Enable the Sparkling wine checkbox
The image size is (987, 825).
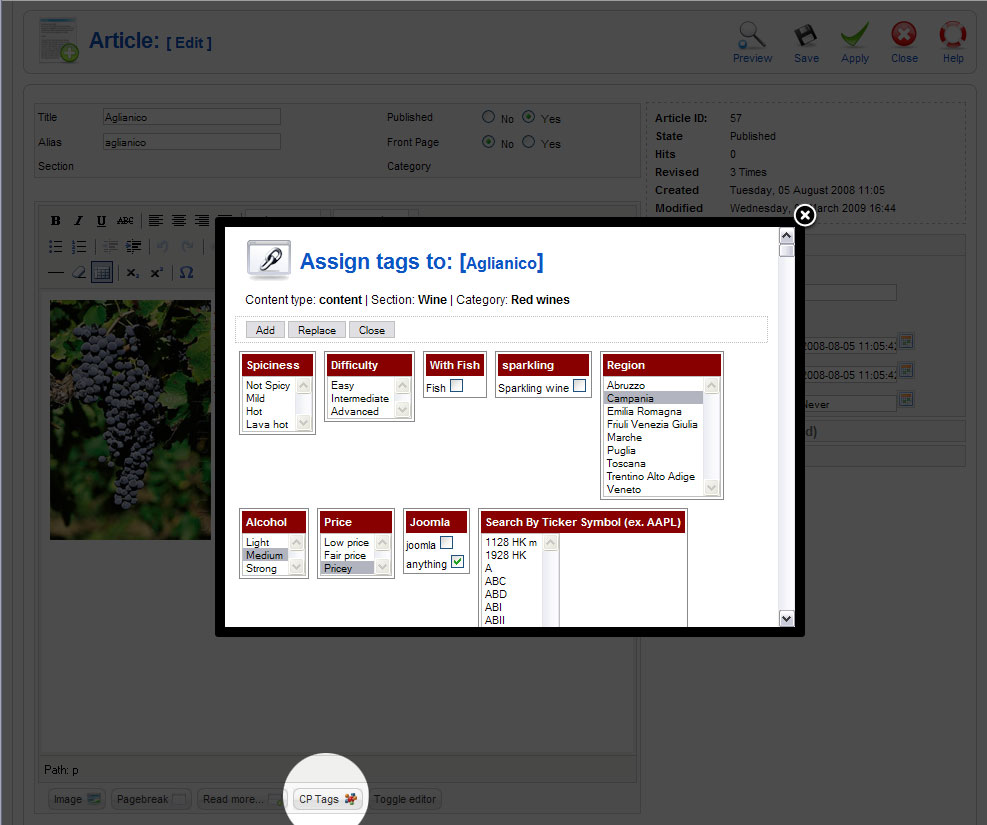tap(579, 386)
